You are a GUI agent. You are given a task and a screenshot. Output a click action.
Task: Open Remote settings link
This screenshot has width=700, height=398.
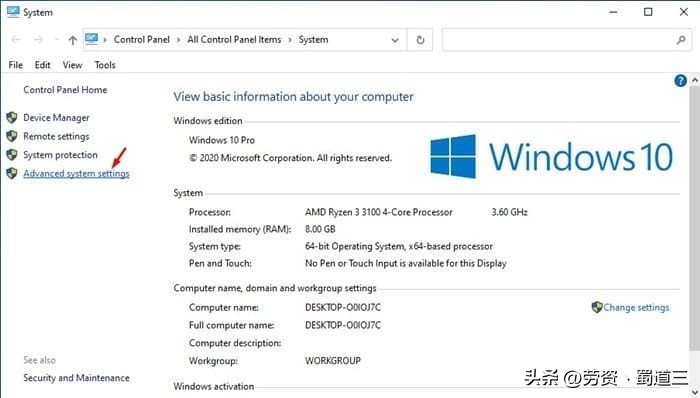pyautogui.click(x=56, y=137)
